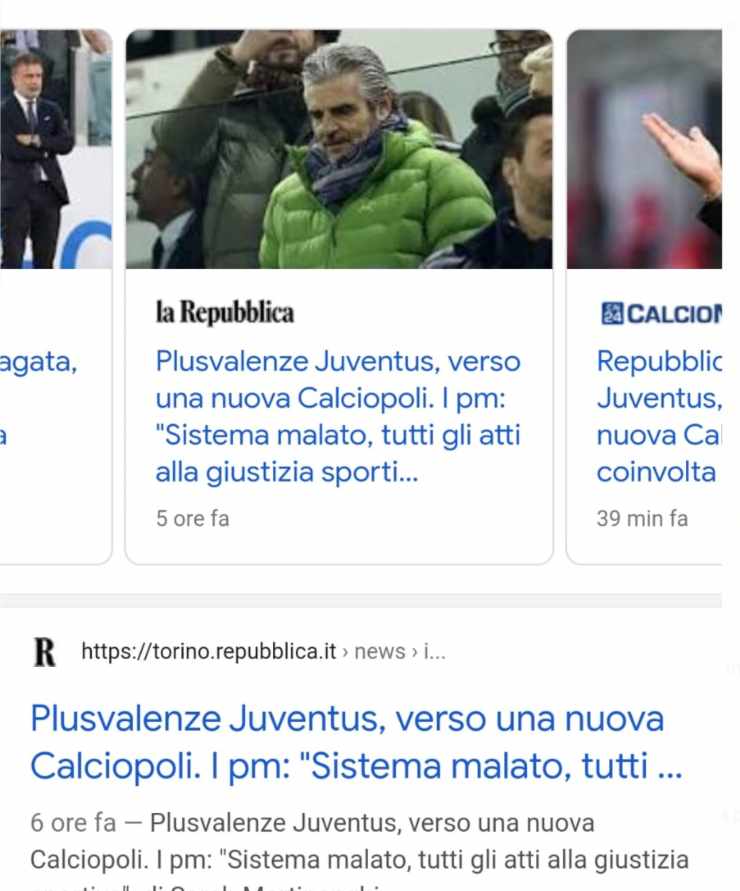Open la Repubblica logo in news card

[x=225, y=312]
